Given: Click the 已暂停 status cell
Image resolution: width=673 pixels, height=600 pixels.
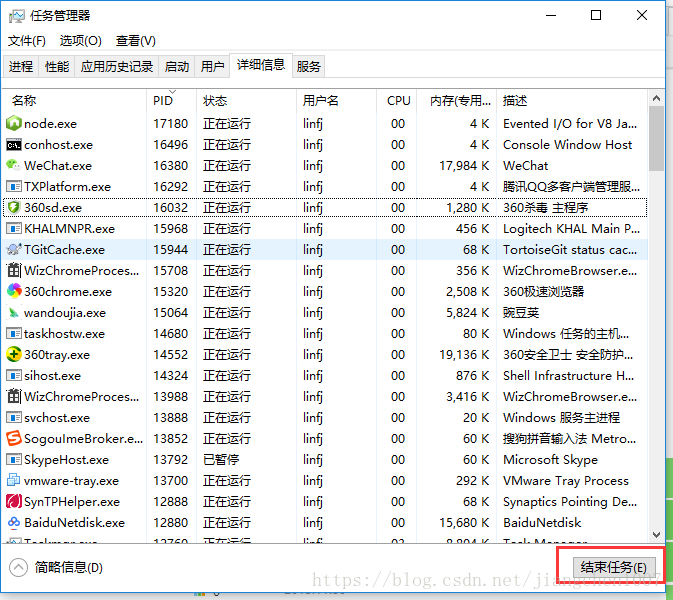Looking at the screenshot, I should pos(221,460).
